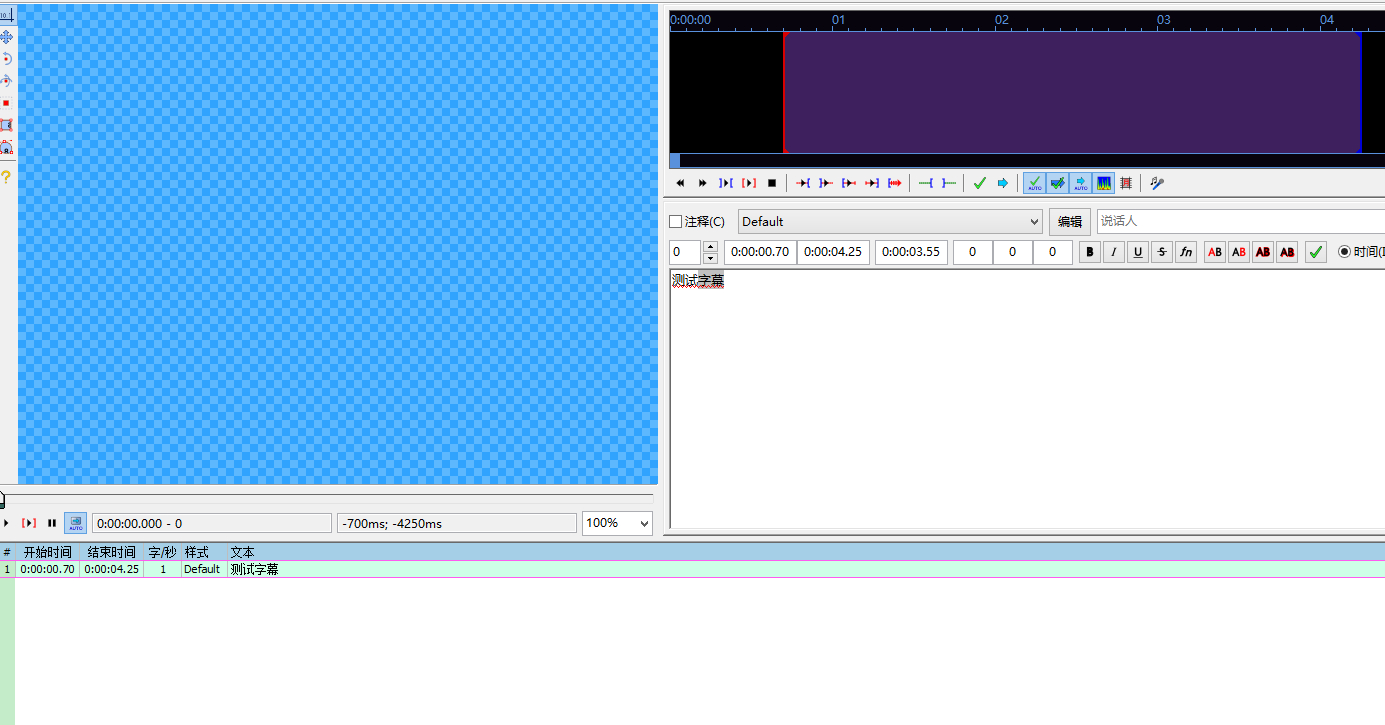Play video from the video controls
The image size is (1385, 725).
(6, 523)
